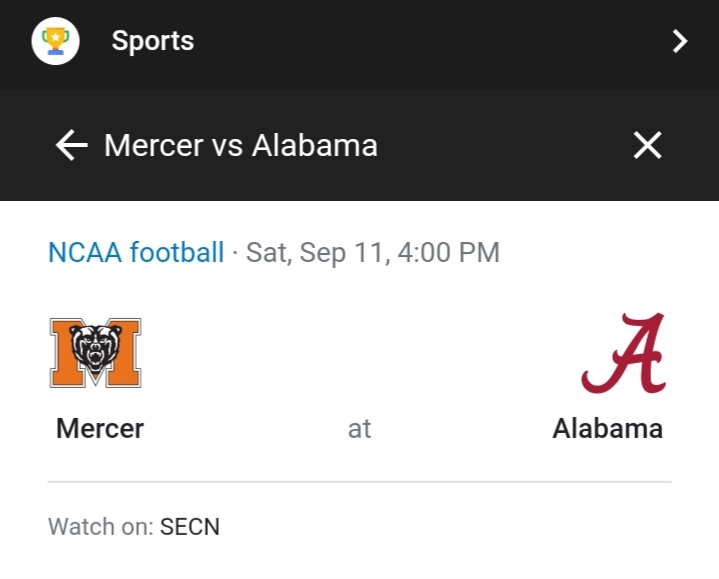The image size is (719, 579).
Task: Click the Sports trophy icon
Action: [x=55, y=41]
